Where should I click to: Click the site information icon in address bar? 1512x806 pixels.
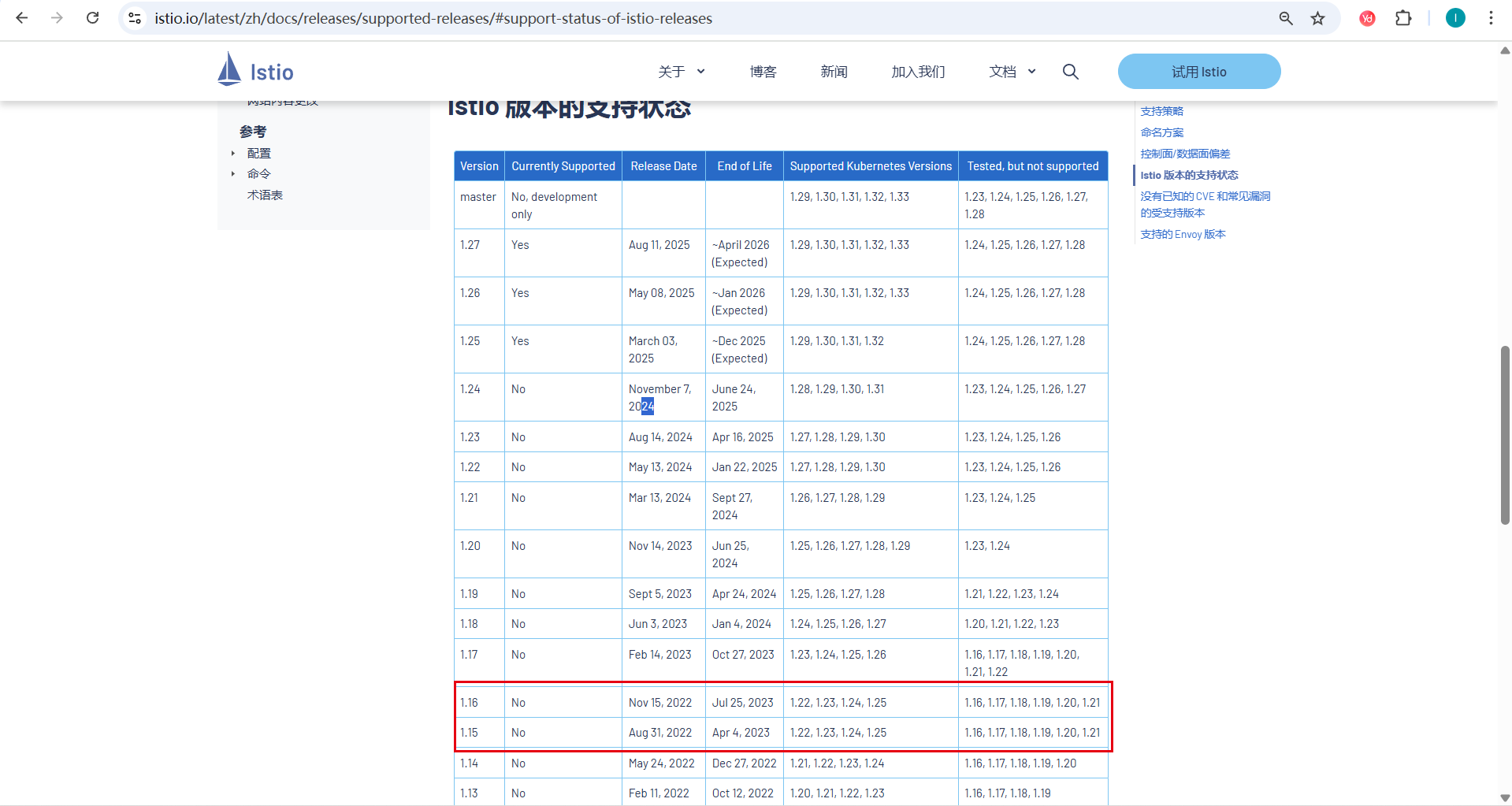(136, 18)
